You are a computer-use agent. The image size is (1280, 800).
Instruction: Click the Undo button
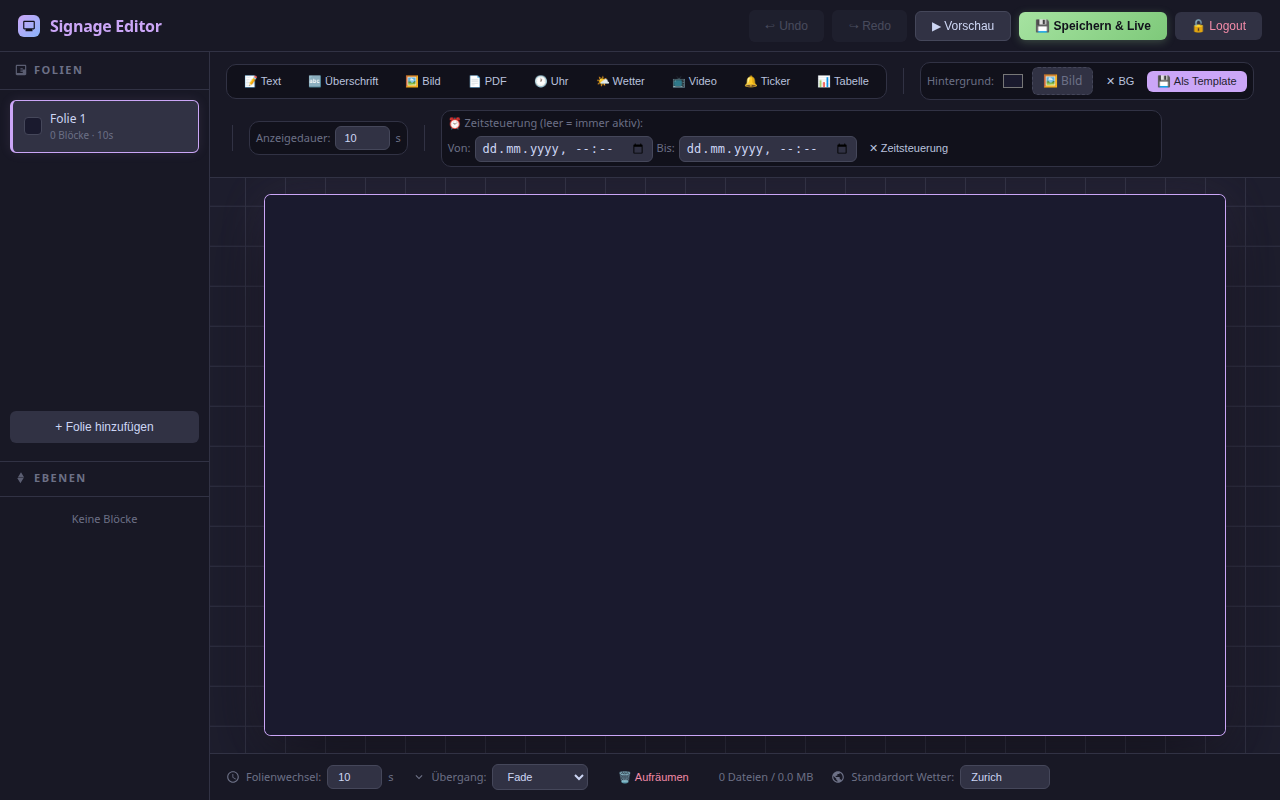[786, 26]
